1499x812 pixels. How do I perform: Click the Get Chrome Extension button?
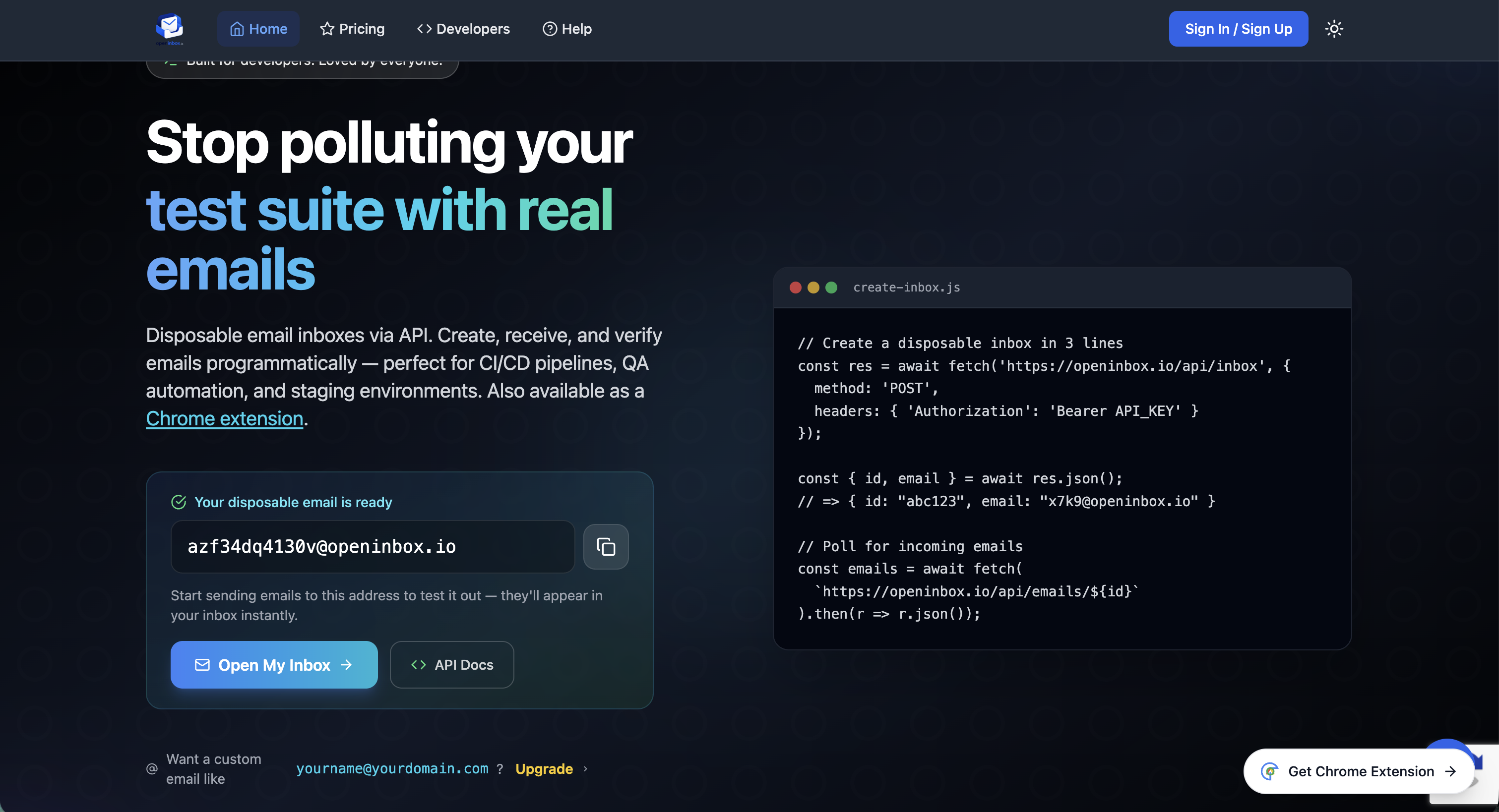1359,771
